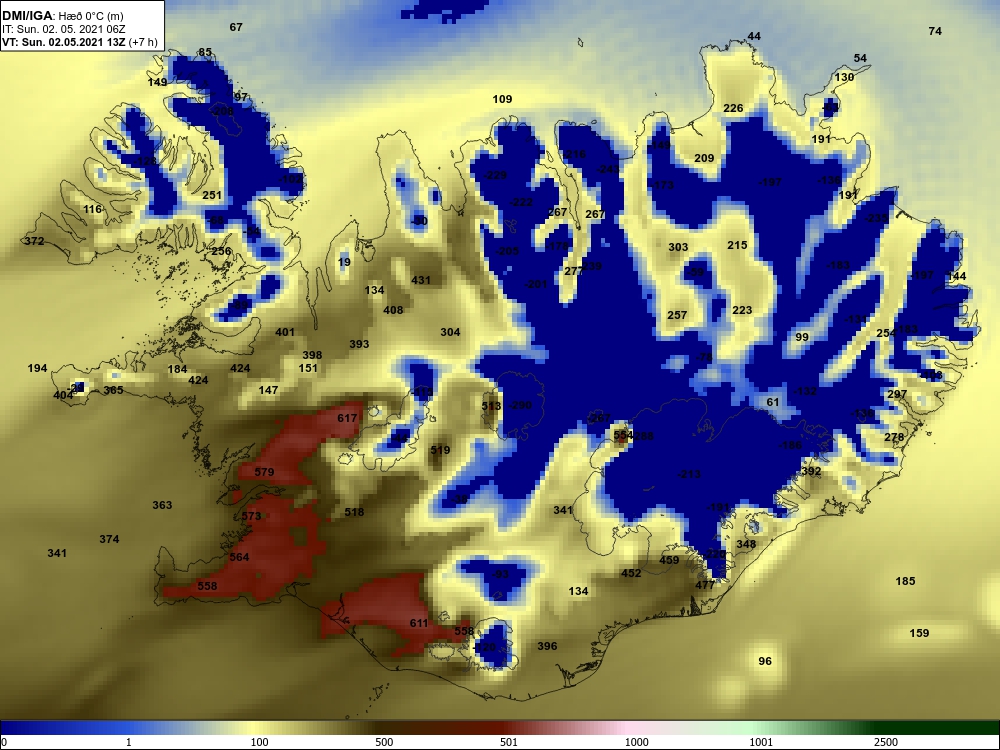This screenshot has width=1000, height=750.
Task: Click the map value 401
Action: (285, 332)
